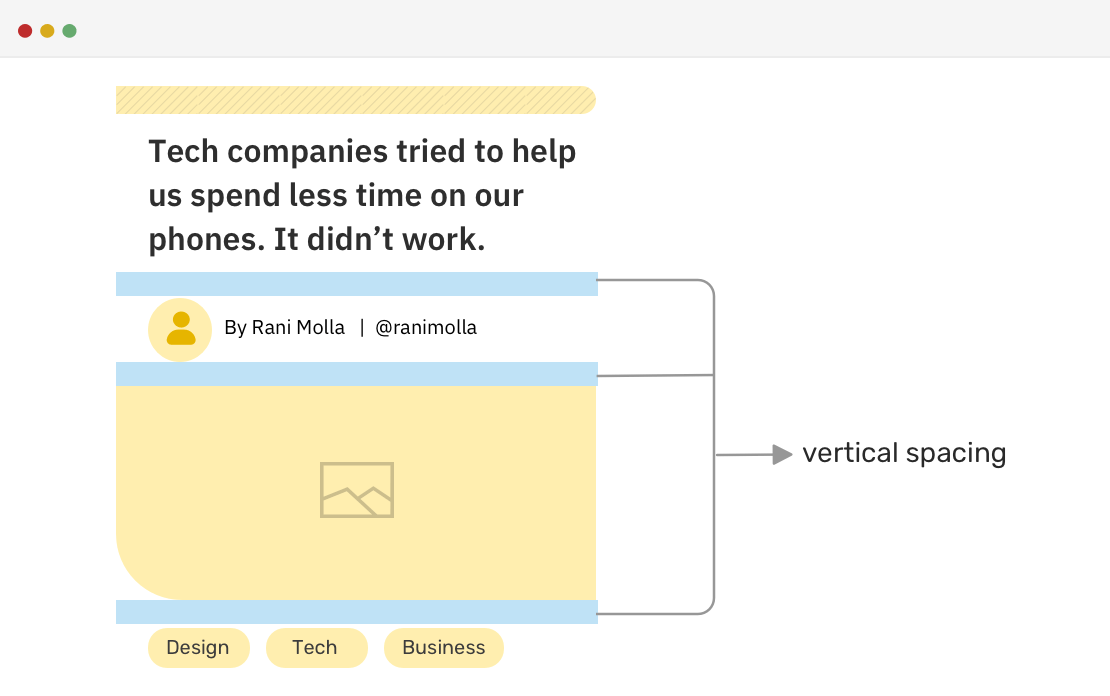The width and height of the screenshot is (1110, 696).
Task: Click the striped yellow bar above the headline
Action: coord(355,100)
